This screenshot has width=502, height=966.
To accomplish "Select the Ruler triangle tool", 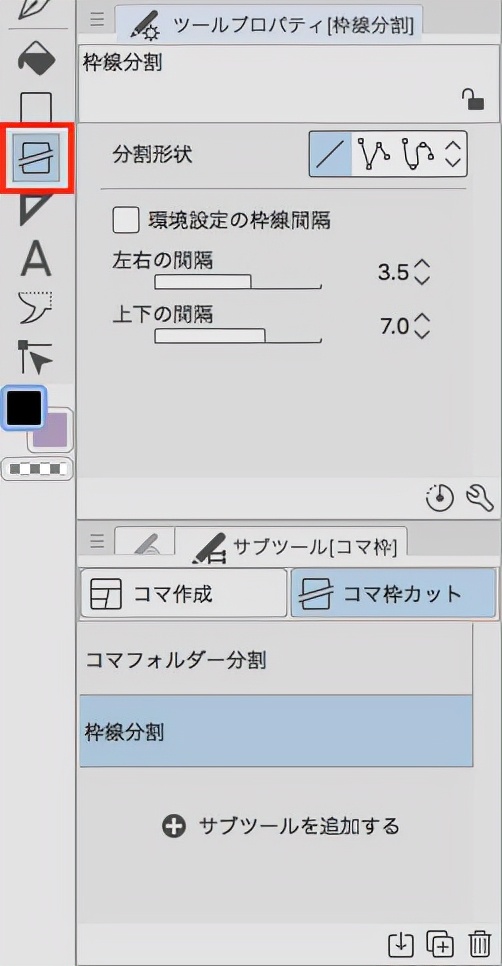I will pyautogui.click(x=36, y=211).
